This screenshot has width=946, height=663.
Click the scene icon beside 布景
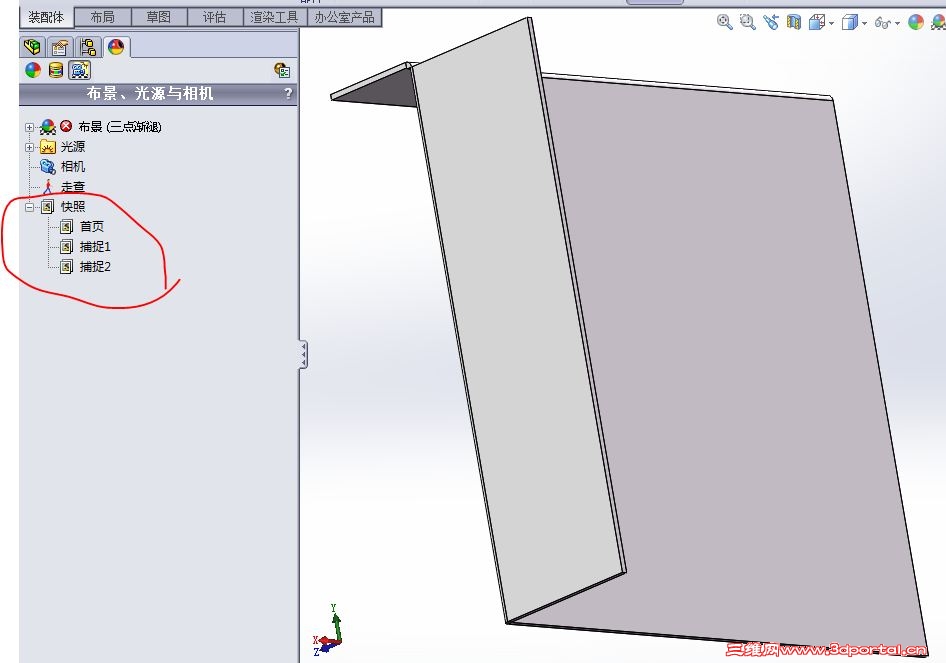48,127
